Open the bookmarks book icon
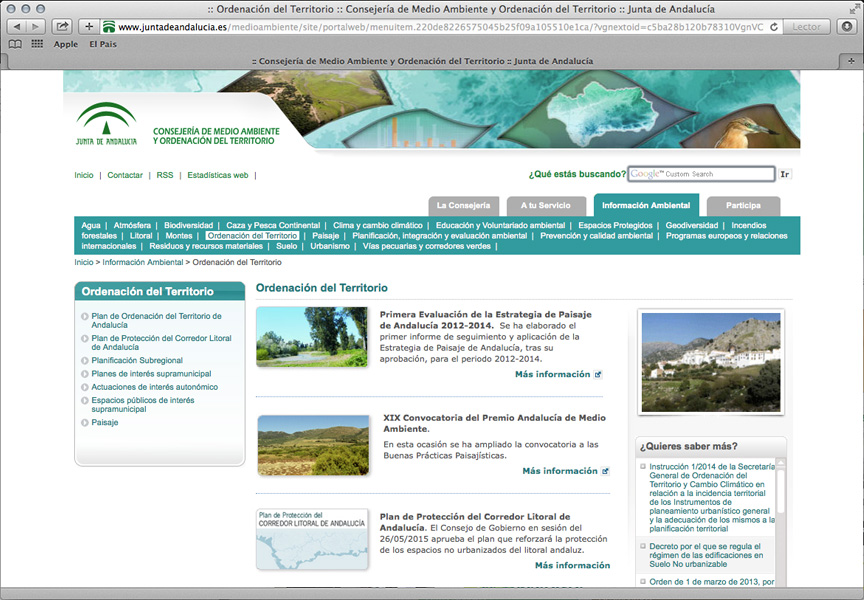Viewport: 864px width, 600px height. pos(15,44)
